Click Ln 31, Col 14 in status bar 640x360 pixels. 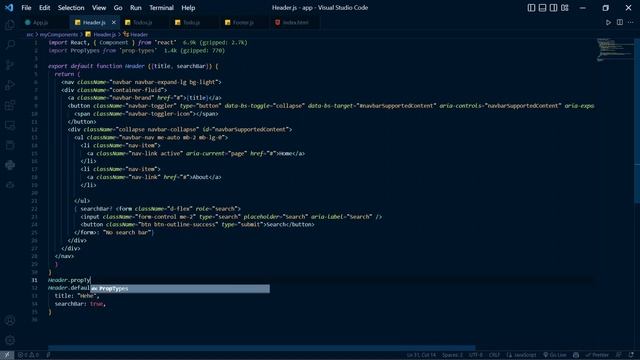tap(421, 355)
